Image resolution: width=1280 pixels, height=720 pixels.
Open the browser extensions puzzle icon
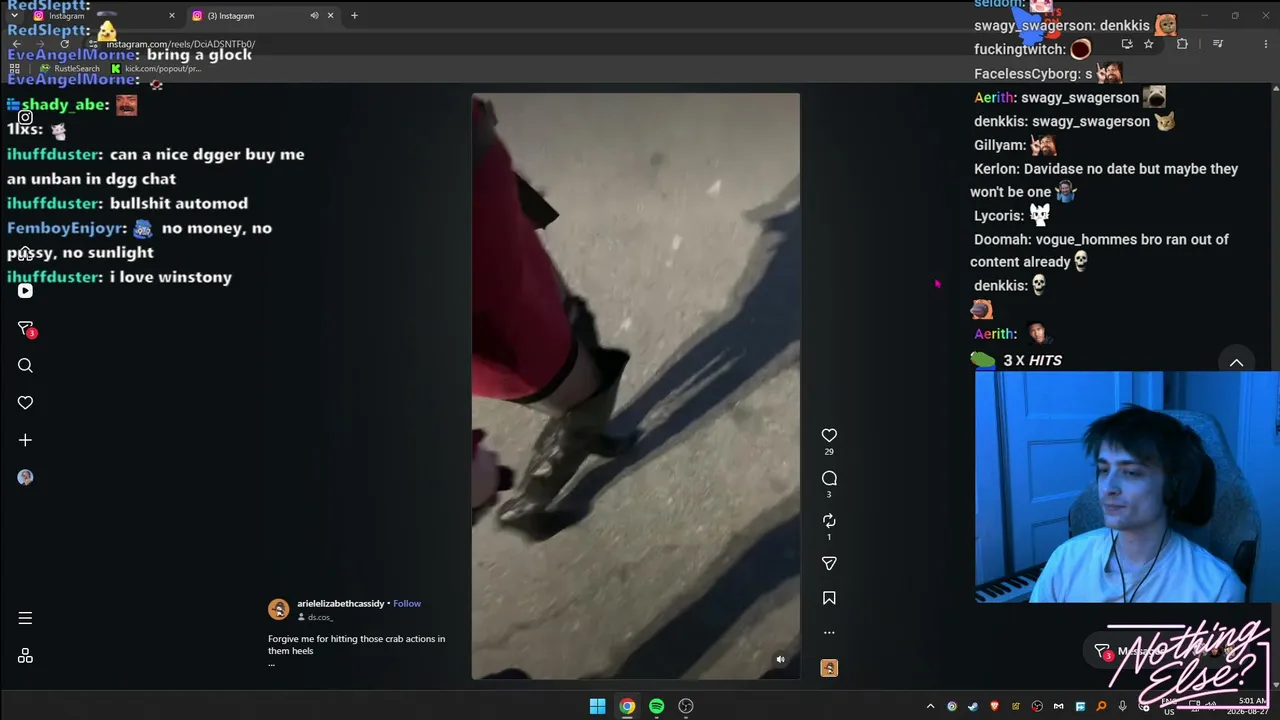click(1182, 44)
